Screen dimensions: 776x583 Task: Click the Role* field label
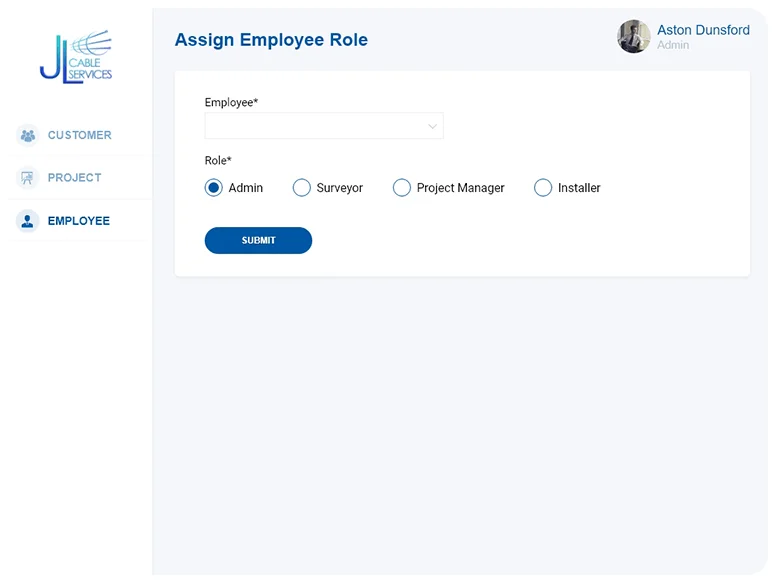218,160
